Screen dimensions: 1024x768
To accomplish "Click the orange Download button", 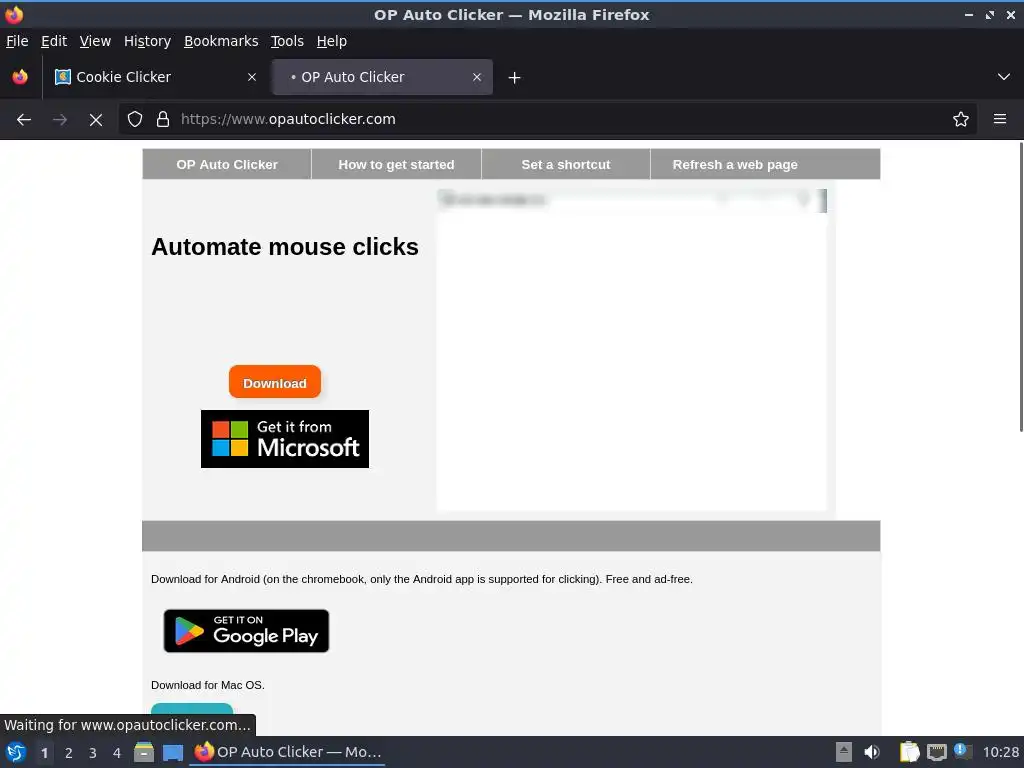I will (x=275, y=383).
